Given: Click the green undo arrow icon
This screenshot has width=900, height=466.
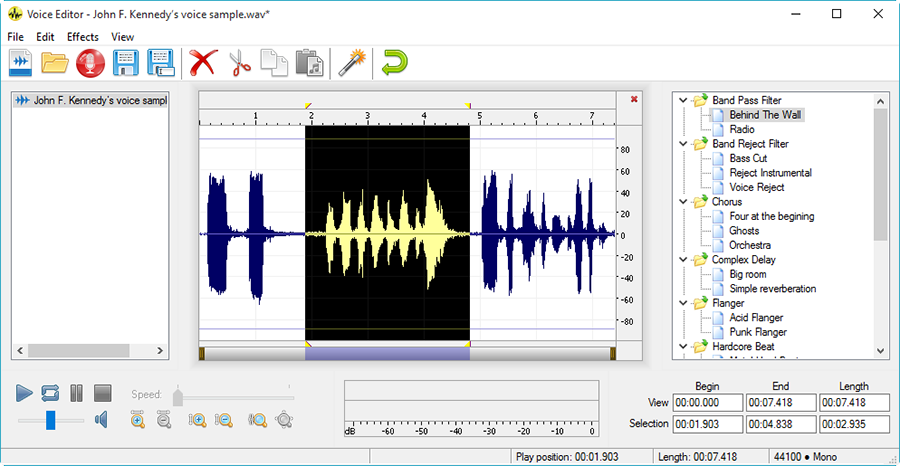Looking at the screenshot, I should [x=394, y=64].
